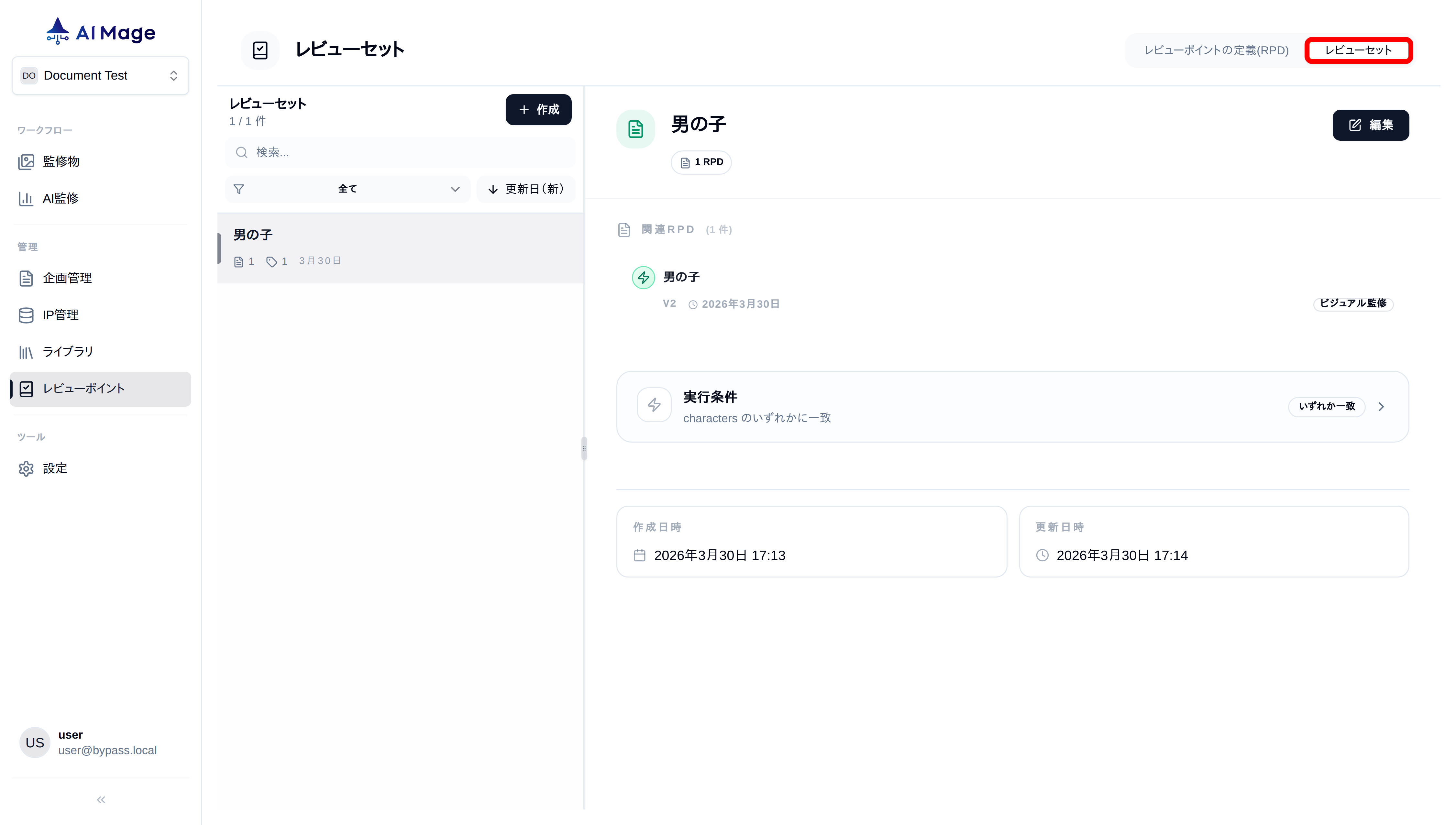
Task: Open the Document Test workspace selector
Action: [x=100, y=75]
